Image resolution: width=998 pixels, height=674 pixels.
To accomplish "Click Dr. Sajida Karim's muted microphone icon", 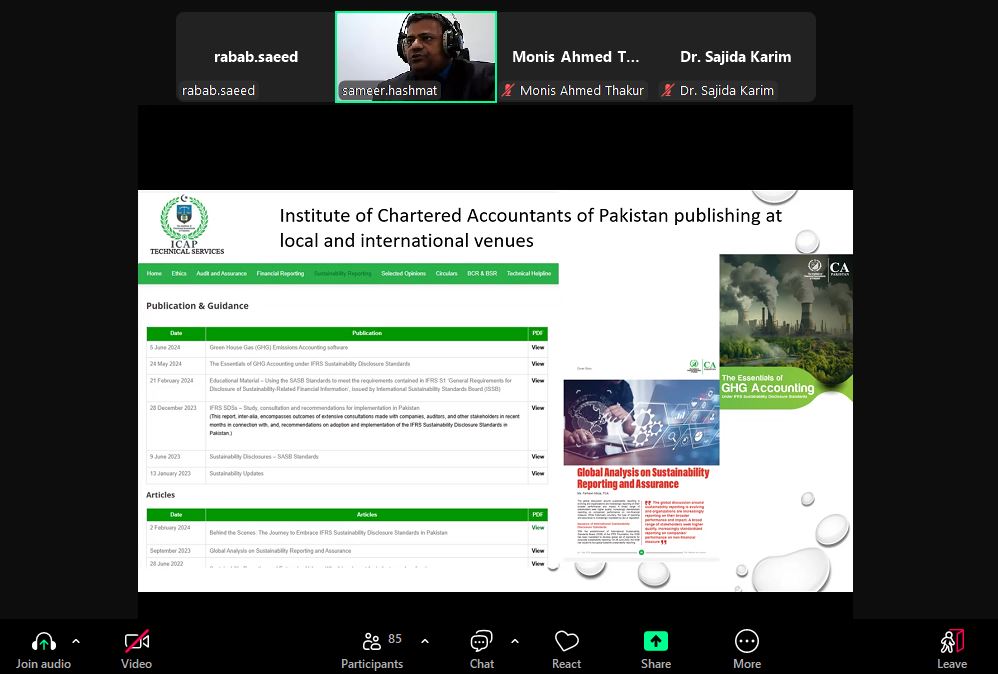I will [668, 90].
